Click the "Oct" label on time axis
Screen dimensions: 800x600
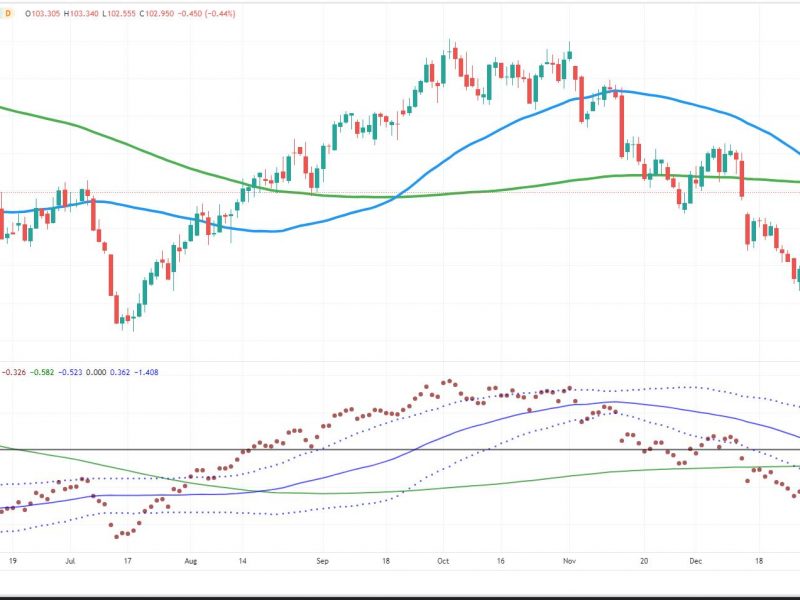click(443, 561)
